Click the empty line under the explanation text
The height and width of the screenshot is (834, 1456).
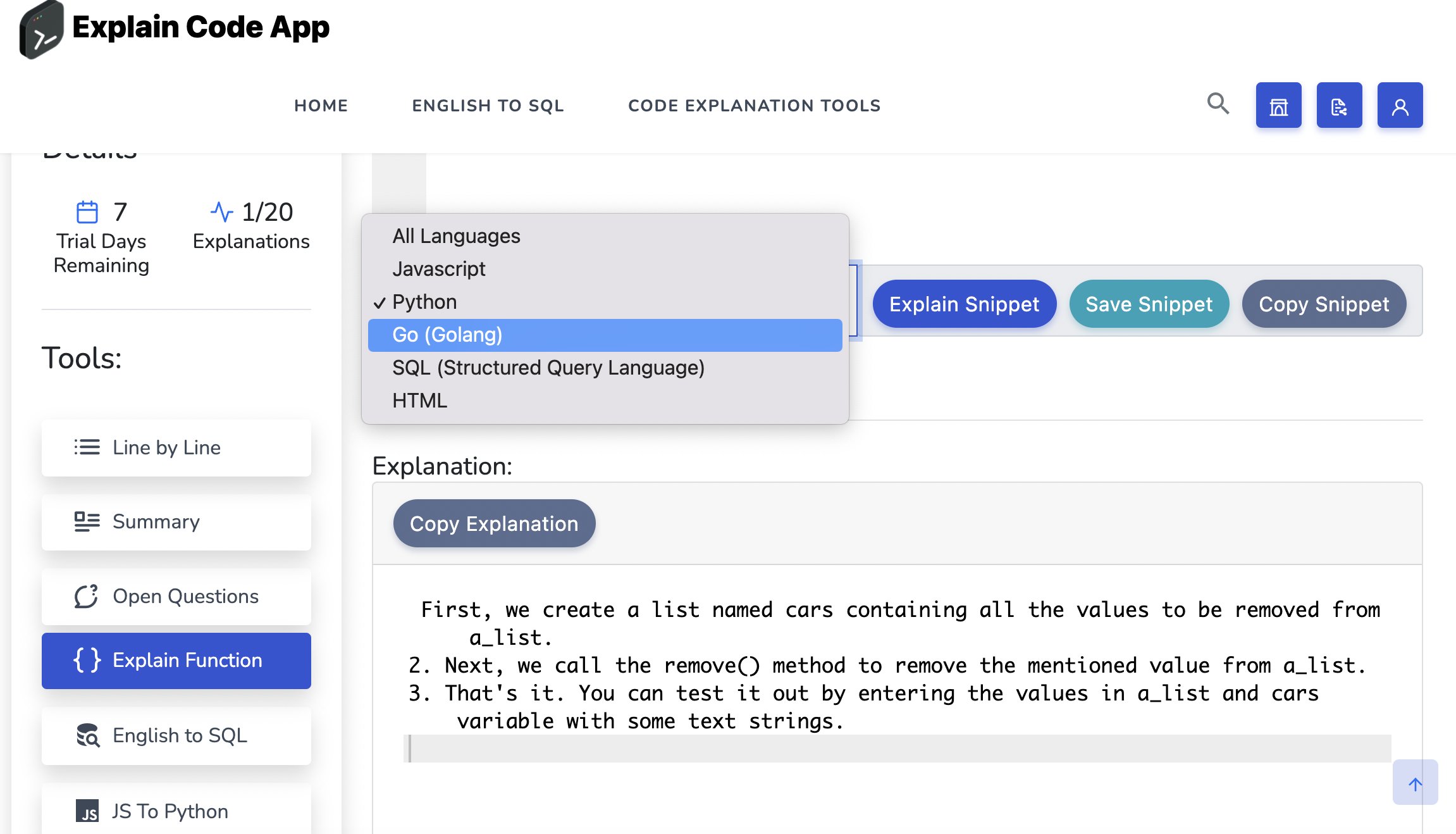tap(897, 749)
